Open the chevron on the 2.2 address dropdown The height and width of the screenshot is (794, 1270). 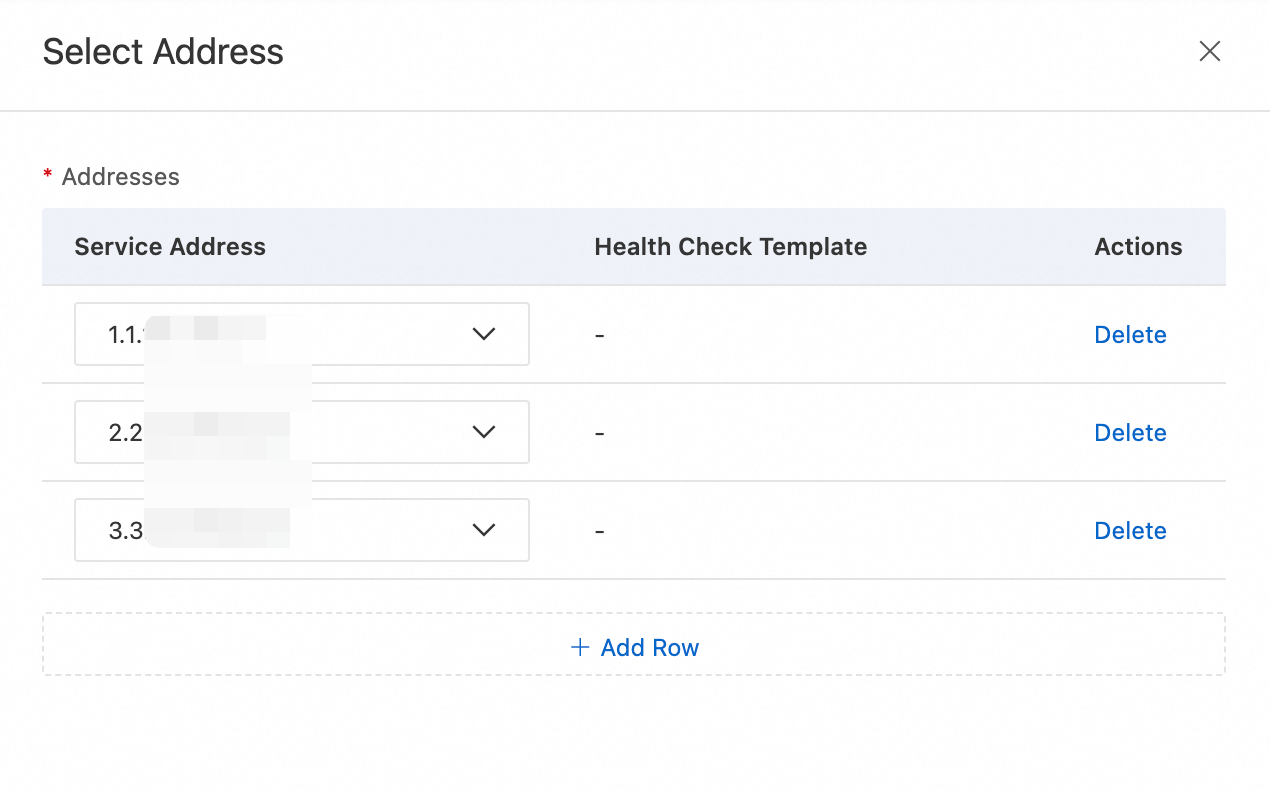pyautogui.click(x=484, y=432)
